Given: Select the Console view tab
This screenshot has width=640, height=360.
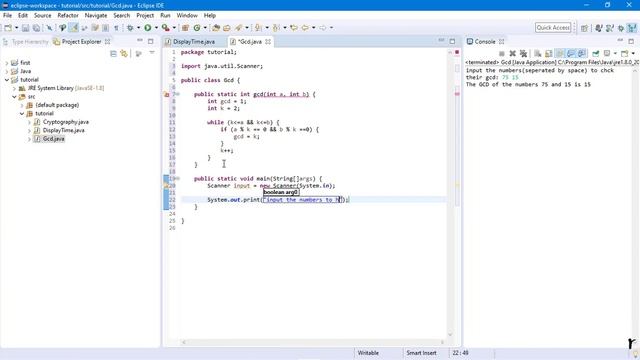Looking at the screenshot, I should tap(484, 42).
